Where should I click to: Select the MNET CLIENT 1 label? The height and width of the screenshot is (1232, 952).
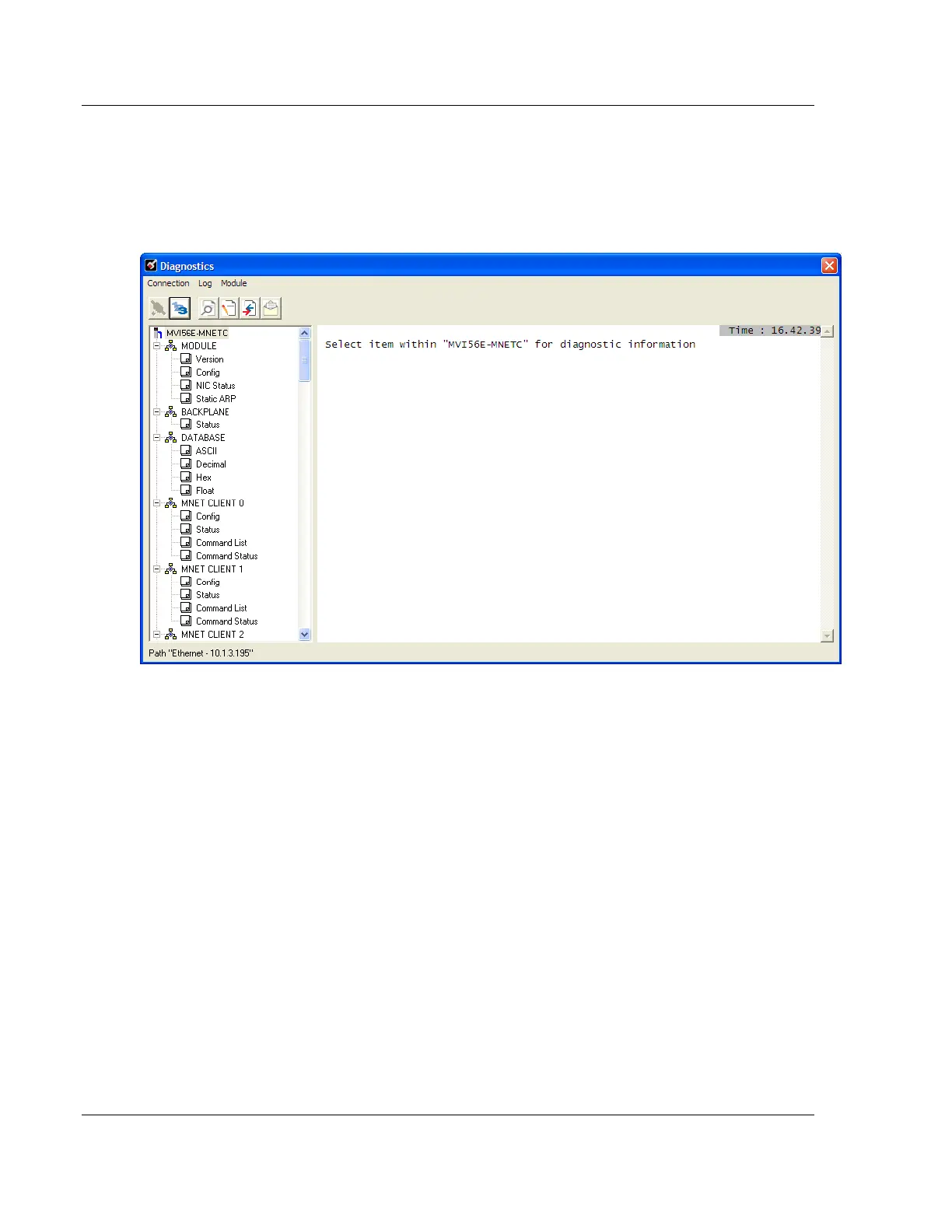[x=212, y=569]
